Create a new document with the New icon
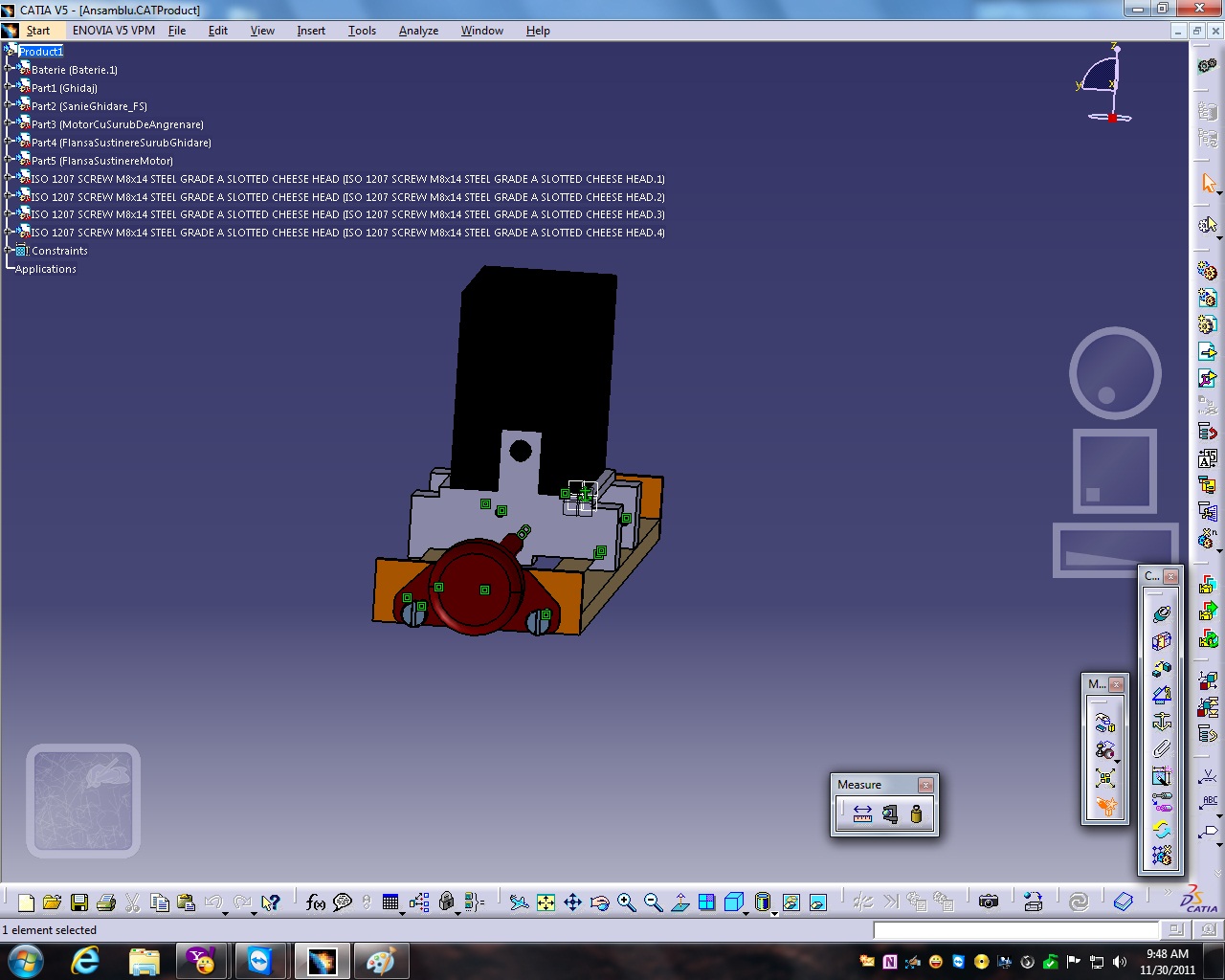This screenshot has width=1225, height=980. click(26, 902)
